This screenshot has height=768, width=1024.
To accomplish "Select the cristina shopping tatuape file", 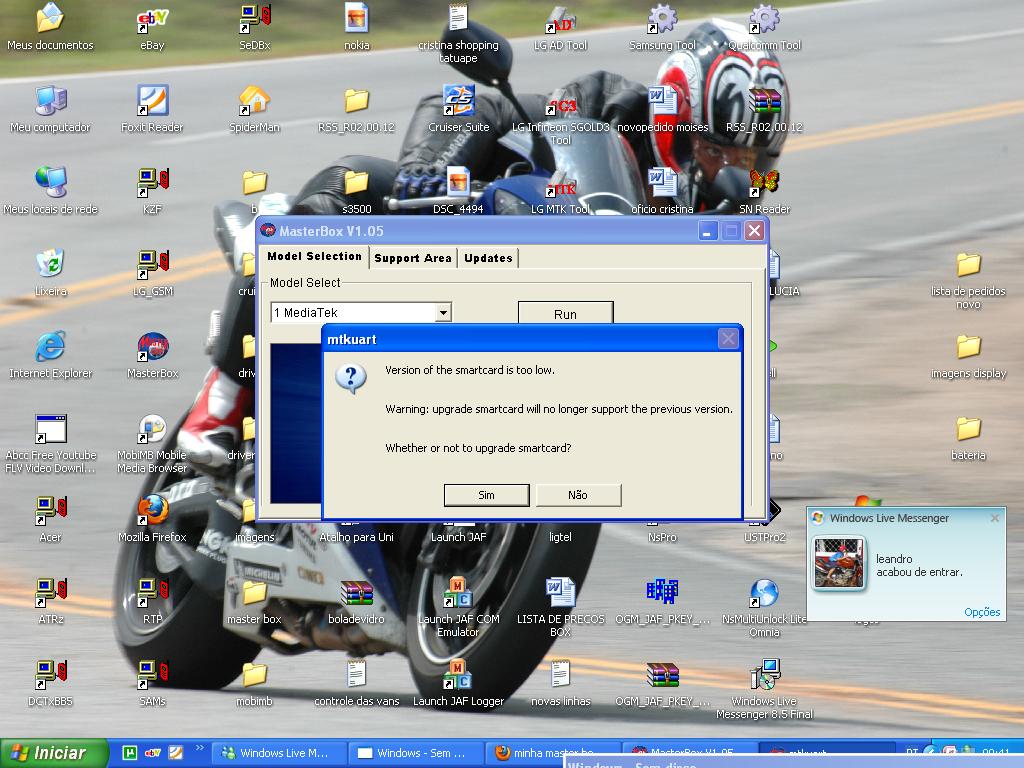I will click(458, 34).
